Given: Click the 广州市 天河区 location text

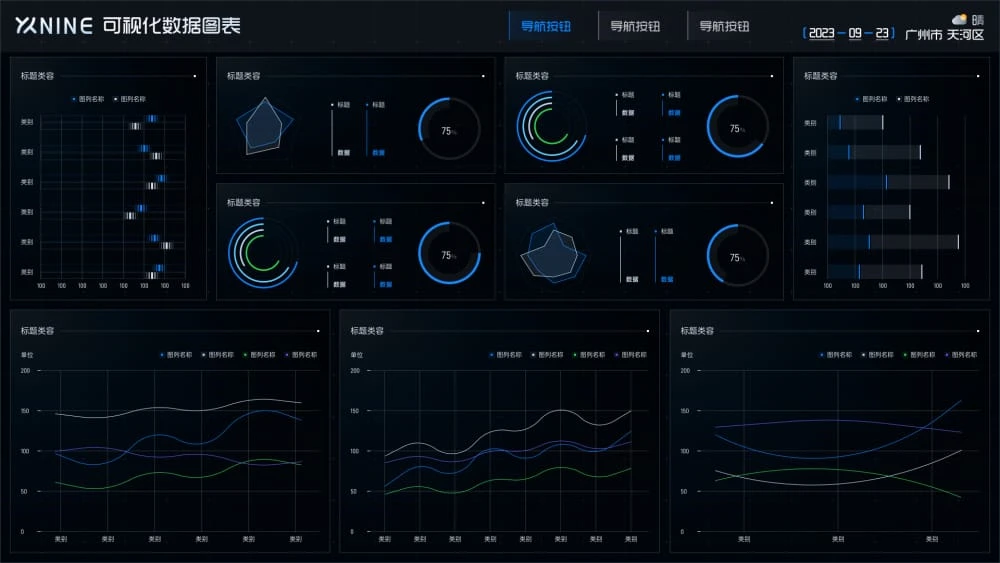Looking at the screenshot, I should 944,35.
